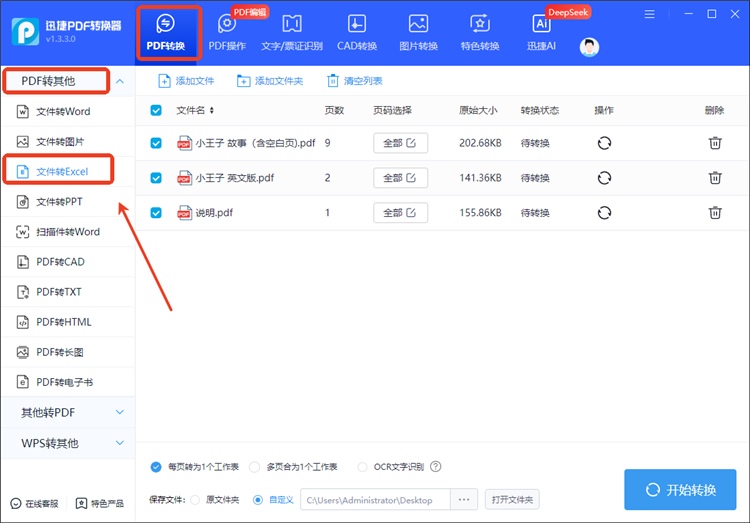Uncheck the 说明.pdf checkbox
The image size is (750, 523).
[156, 212]
